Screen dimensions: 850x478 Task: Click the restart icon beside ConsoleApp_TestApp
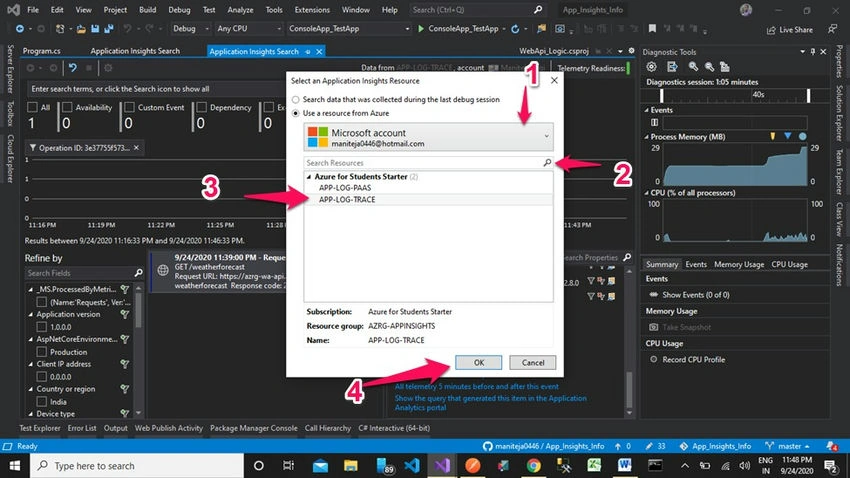point(515,29)
